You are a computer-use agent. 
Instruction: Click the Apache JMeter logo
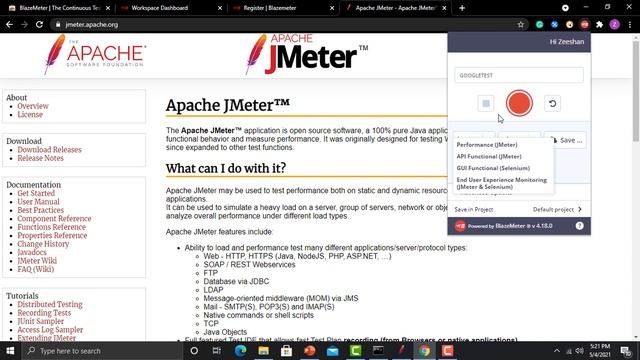tap(307, 54)
